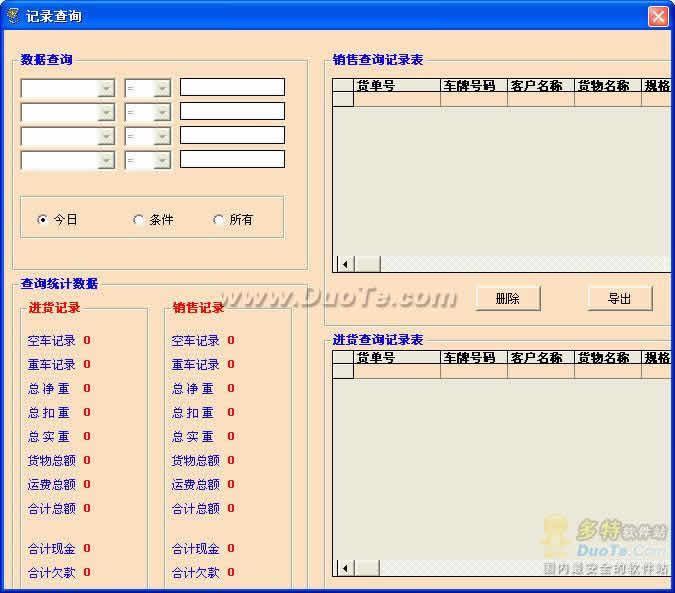Viewport: 675px width, 593px height.
Task: Click the 导出 button
Action: tap(619, 298)
